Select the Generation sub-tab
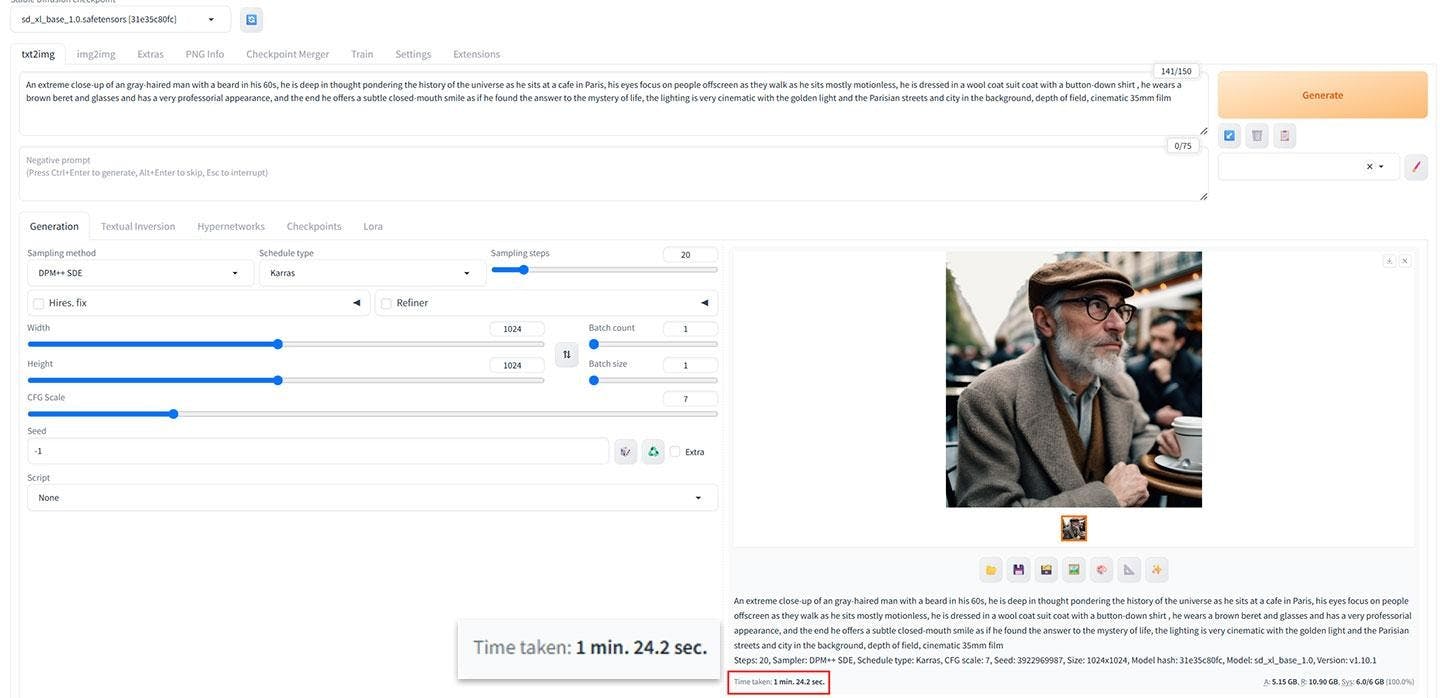The height and width of the screenshot is (698, 1440). click(54, 226)
